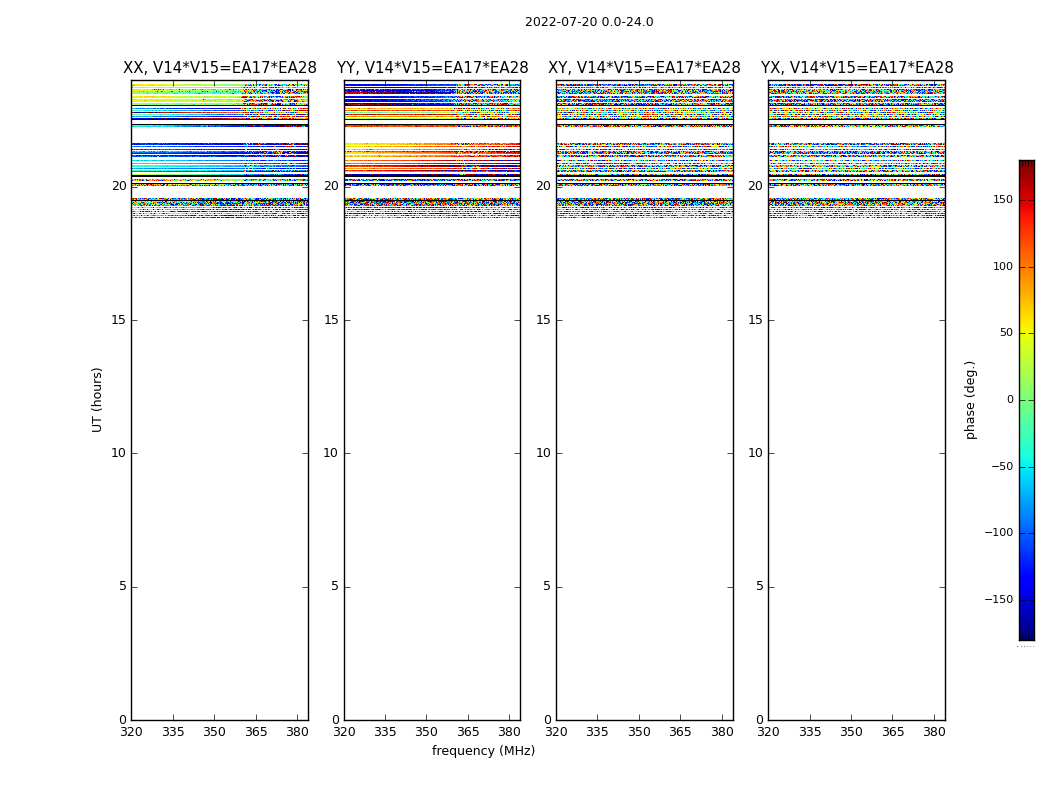This screenshot has height=800, width=1050.
Task: Click the YX panel title text
Action: click(x=856, y=68)
